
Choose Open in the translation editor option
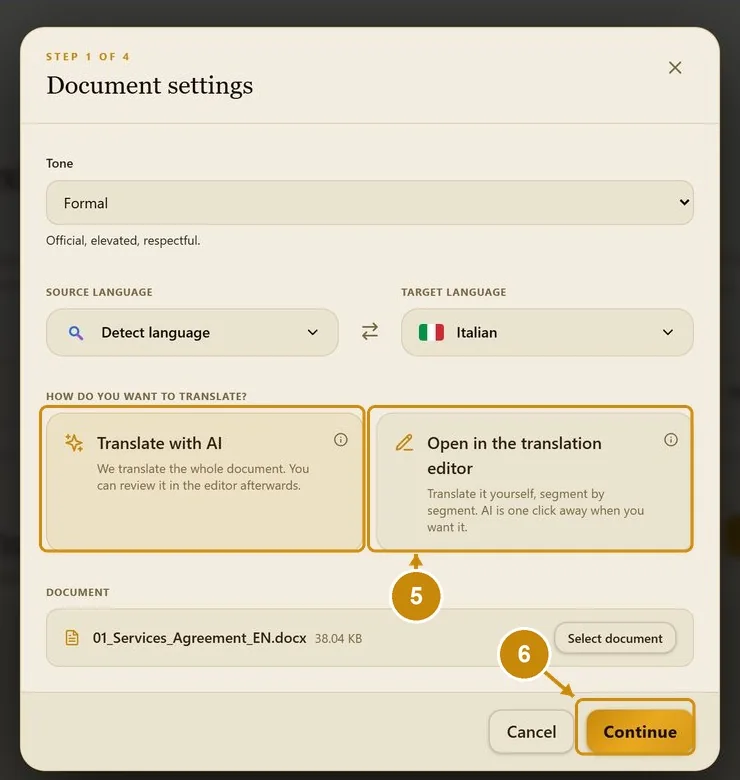tap(534, 480)
